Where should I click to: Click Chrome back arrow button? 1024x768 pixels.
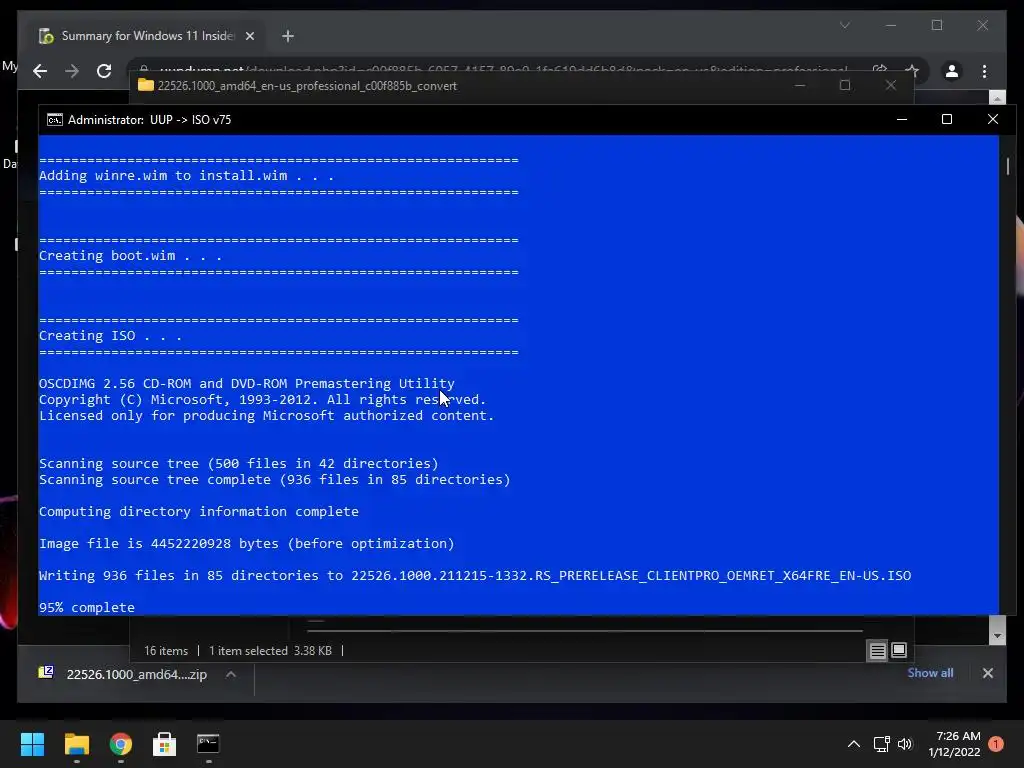coord(40,71)
